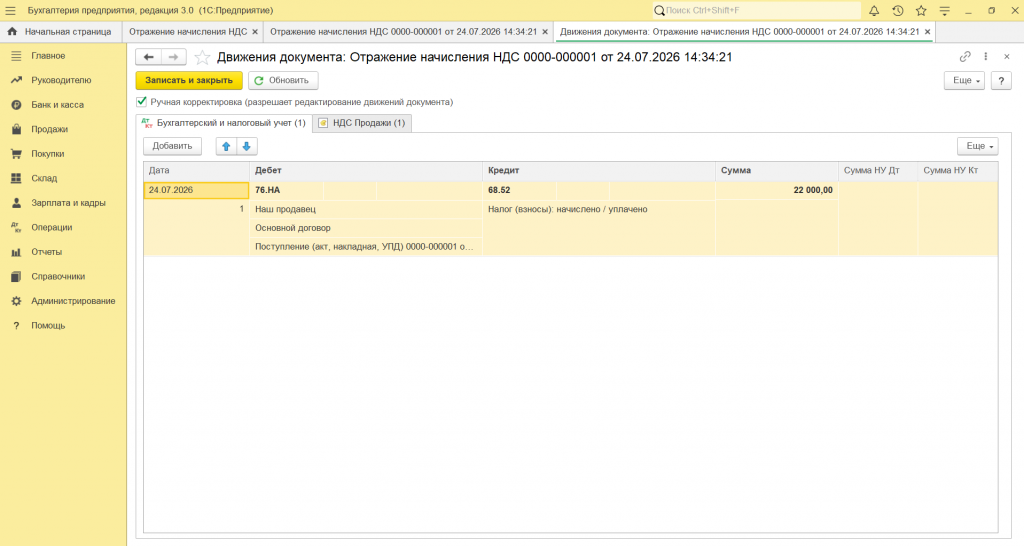Move row down with blue arrow
Image resolution: width=1024 pixels, height=546 pixels.
246,146
